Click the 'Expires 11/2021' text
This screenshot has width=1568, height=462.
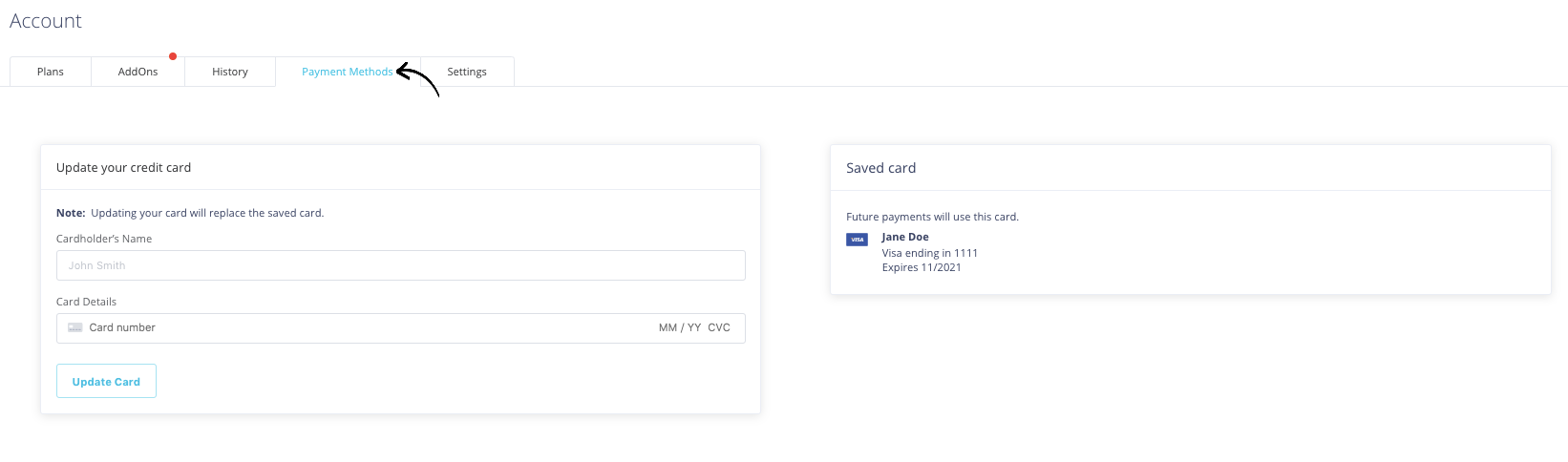pos(922,267)
